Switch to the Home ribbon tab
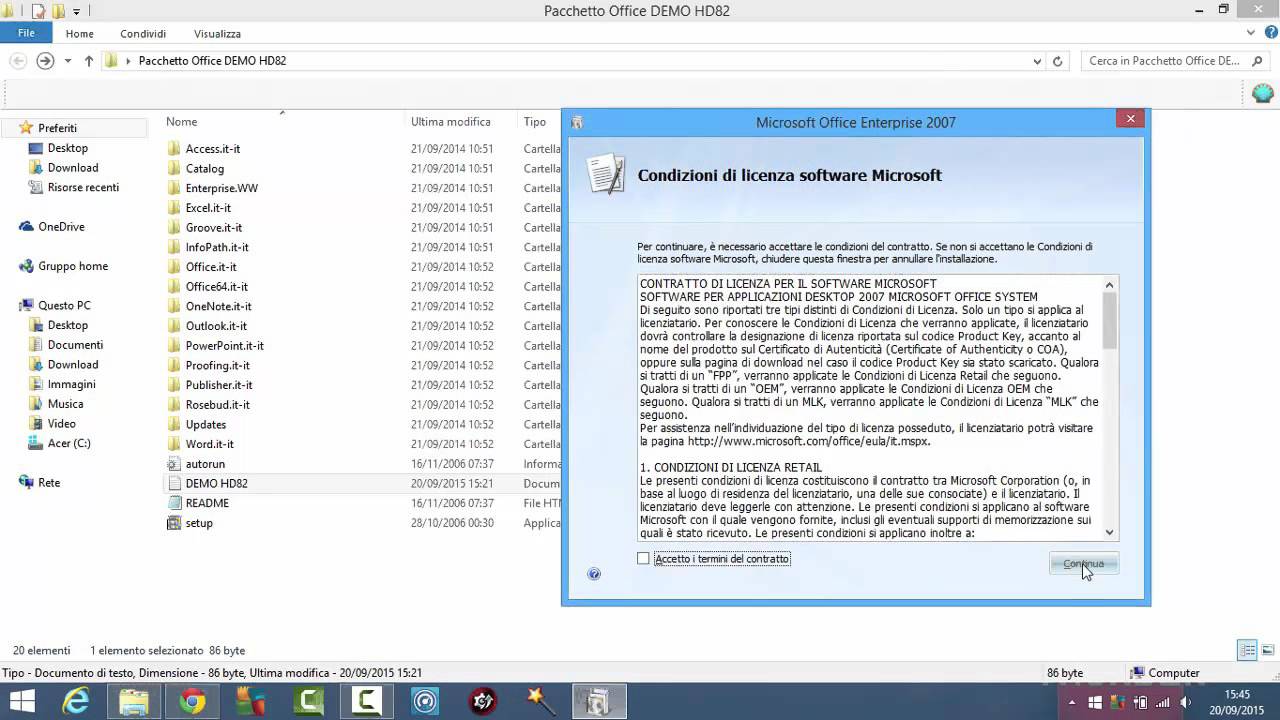Viewport: 1280px width, 720px height. point(80,33)
